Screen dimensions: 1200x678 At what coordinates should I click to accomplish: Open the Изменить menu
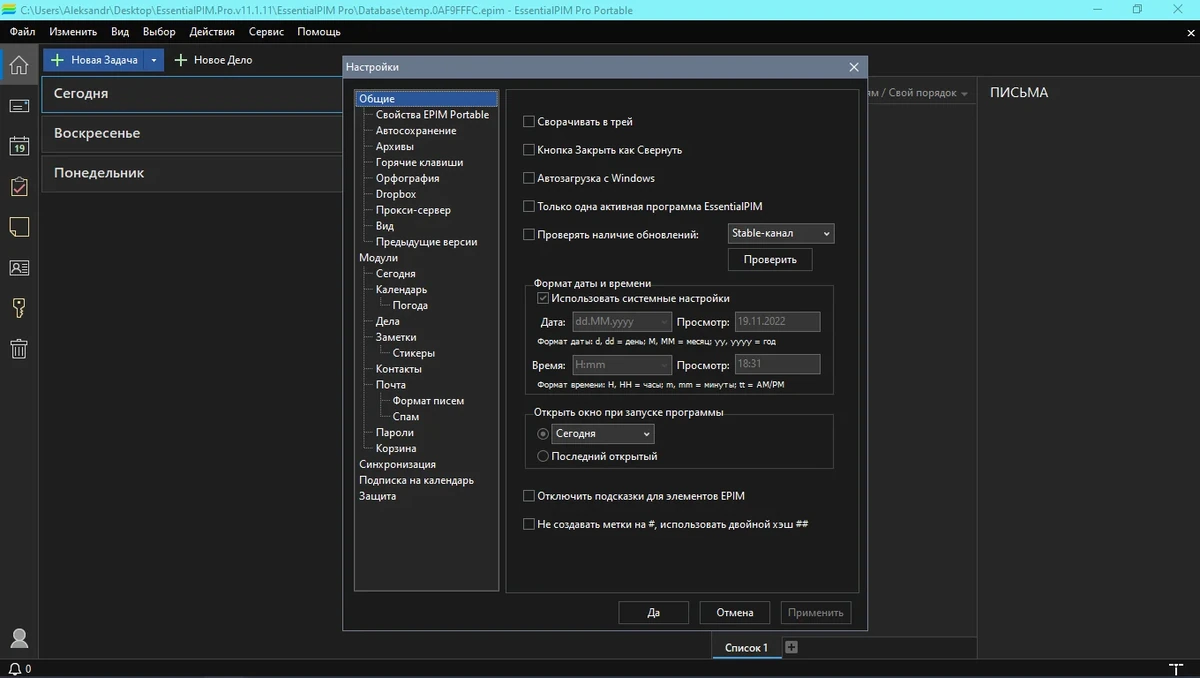click(x=72, y=31)
